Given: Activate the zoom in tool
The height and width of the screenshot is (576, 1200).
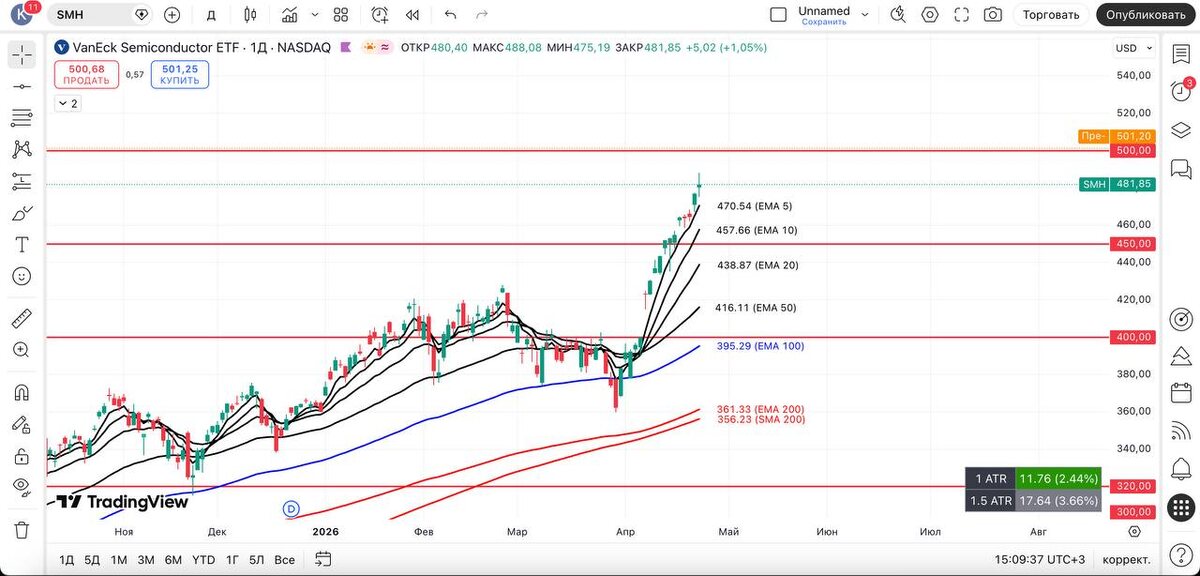Looking at the screenshot, I should (22, 350).
